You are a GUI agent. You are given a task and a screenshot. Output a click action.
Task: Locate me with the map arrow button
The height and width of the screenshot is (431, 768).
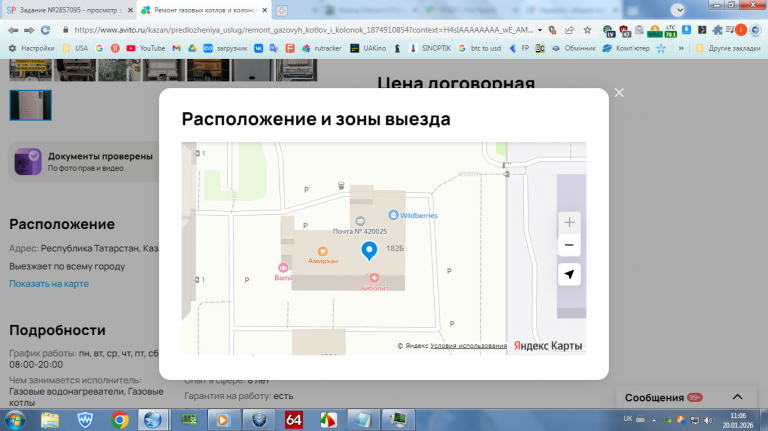569,274
